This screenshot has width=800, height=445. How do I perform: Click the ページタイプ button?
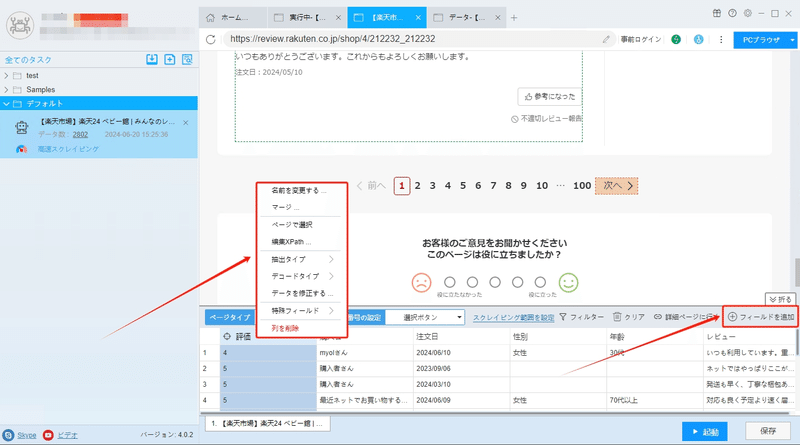[x=230, y=317]
